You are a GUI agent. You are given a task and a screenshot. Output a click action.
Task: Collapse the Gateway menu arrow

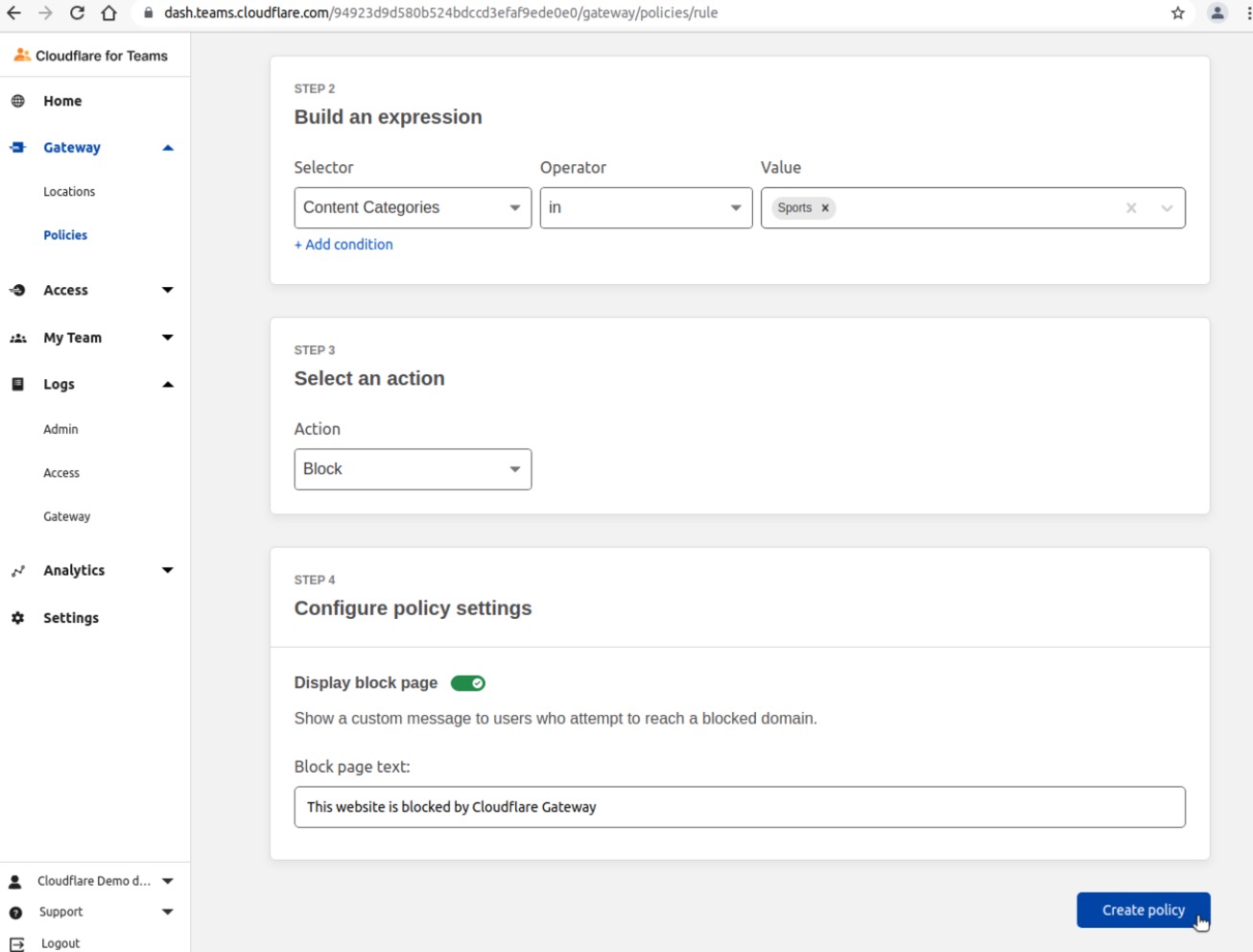pyautogui.click(x=168, y=148)
